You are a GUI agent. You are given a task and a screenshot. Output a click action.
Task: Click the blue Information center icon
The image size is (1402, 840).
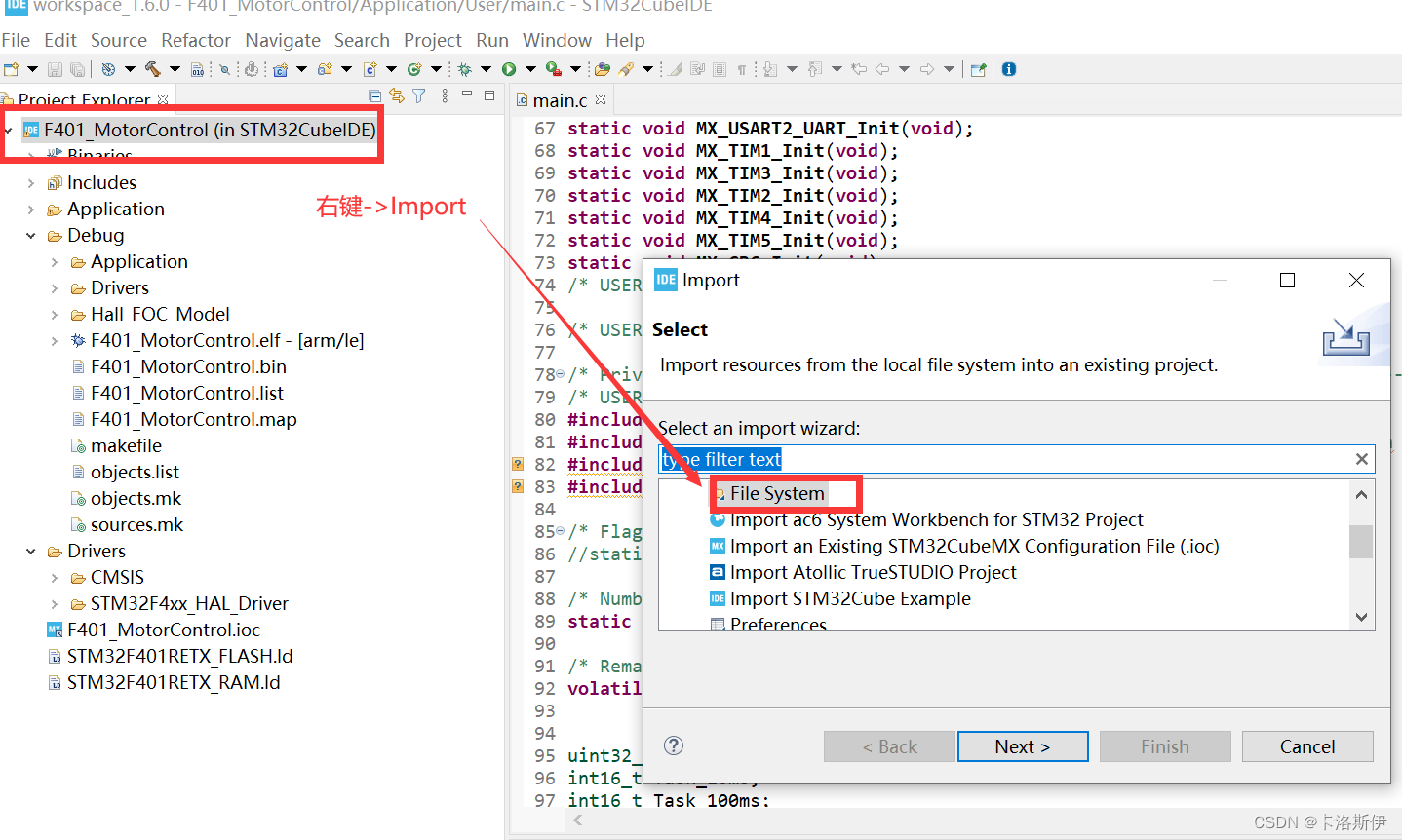1009,69
